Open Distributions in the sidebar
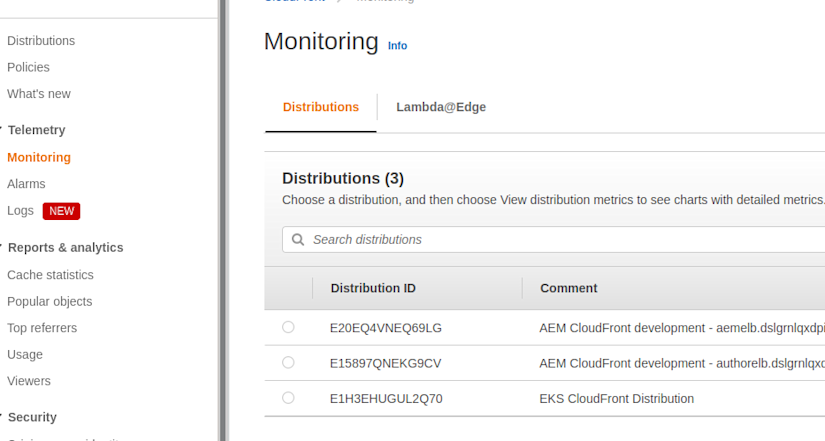 pyautogui.click(x=41, y=41)
